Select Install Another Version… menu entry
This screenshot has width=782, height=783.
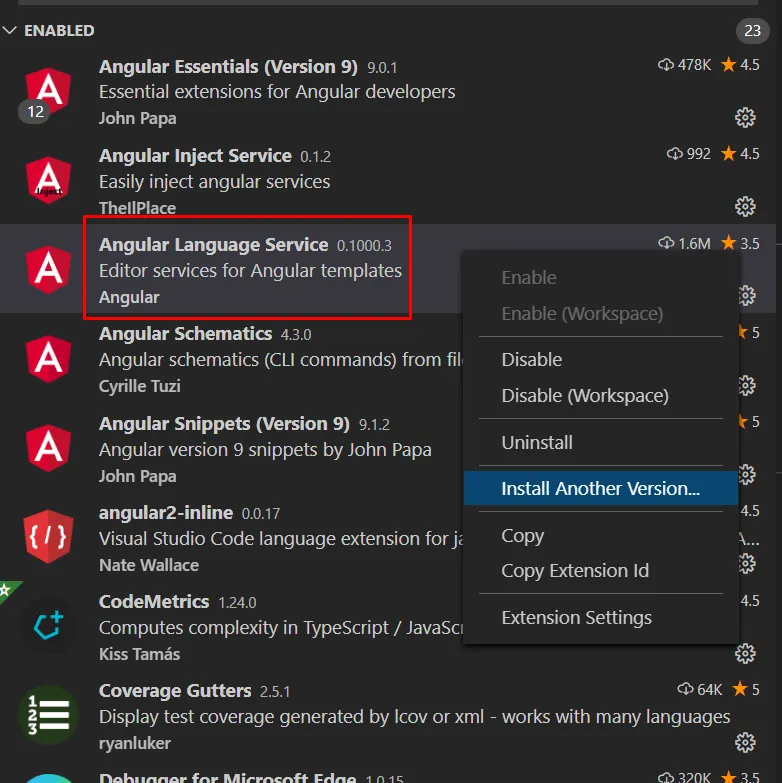pos(601,488)
